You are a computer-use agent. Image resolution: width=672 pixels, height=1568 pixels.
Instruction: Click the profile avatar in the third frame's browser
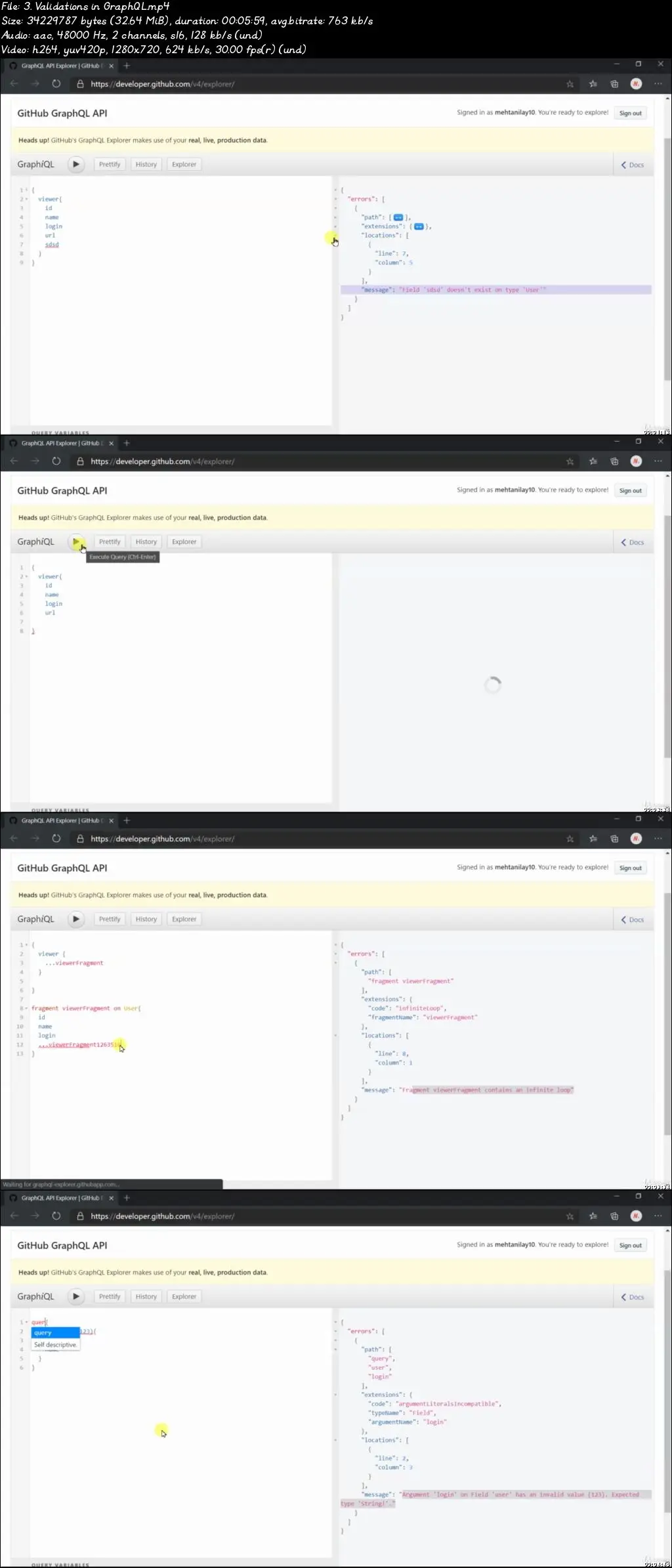tap(636, 839)
